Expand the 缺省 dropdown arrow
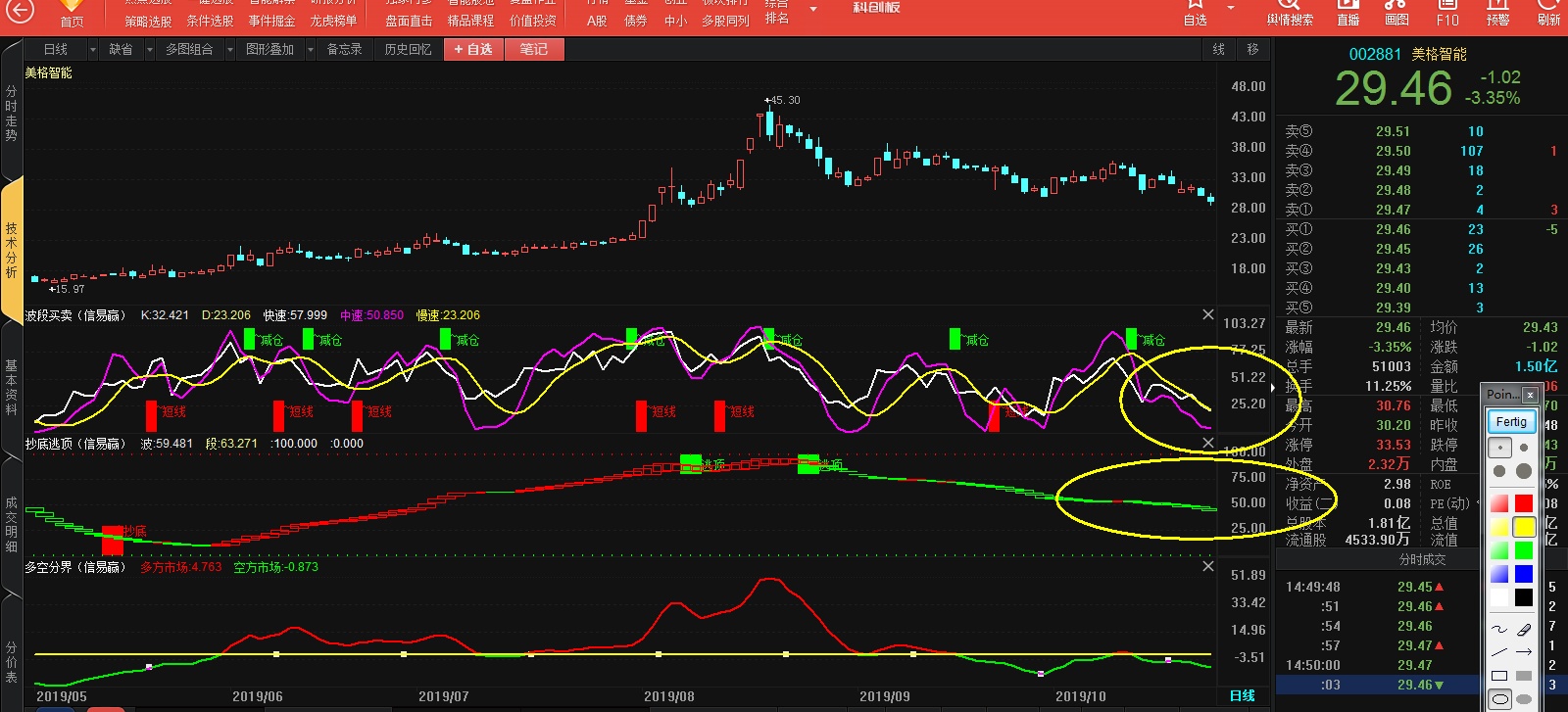1568x712 pixels. pos(151,49)
